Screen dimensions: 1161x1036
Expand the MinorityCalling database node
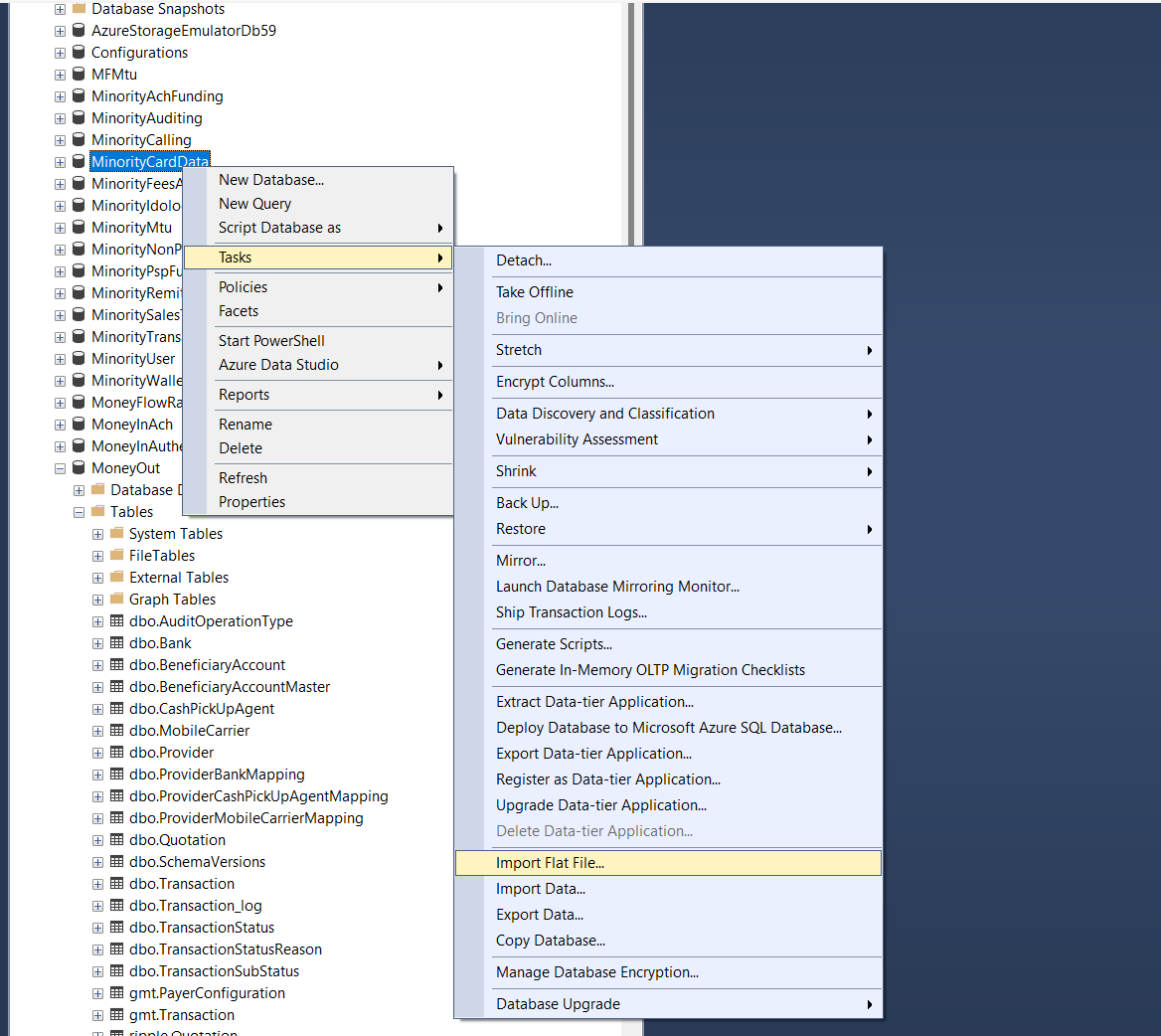pyautogui.click(x=60, y=140)
